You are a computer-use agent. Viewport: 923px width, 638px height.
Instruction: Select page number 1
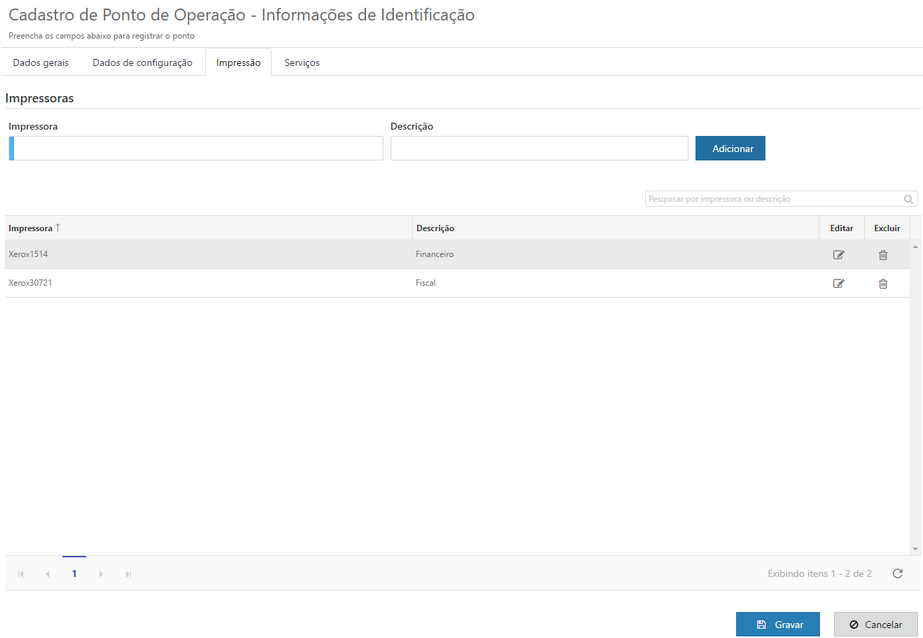[74, 573]
